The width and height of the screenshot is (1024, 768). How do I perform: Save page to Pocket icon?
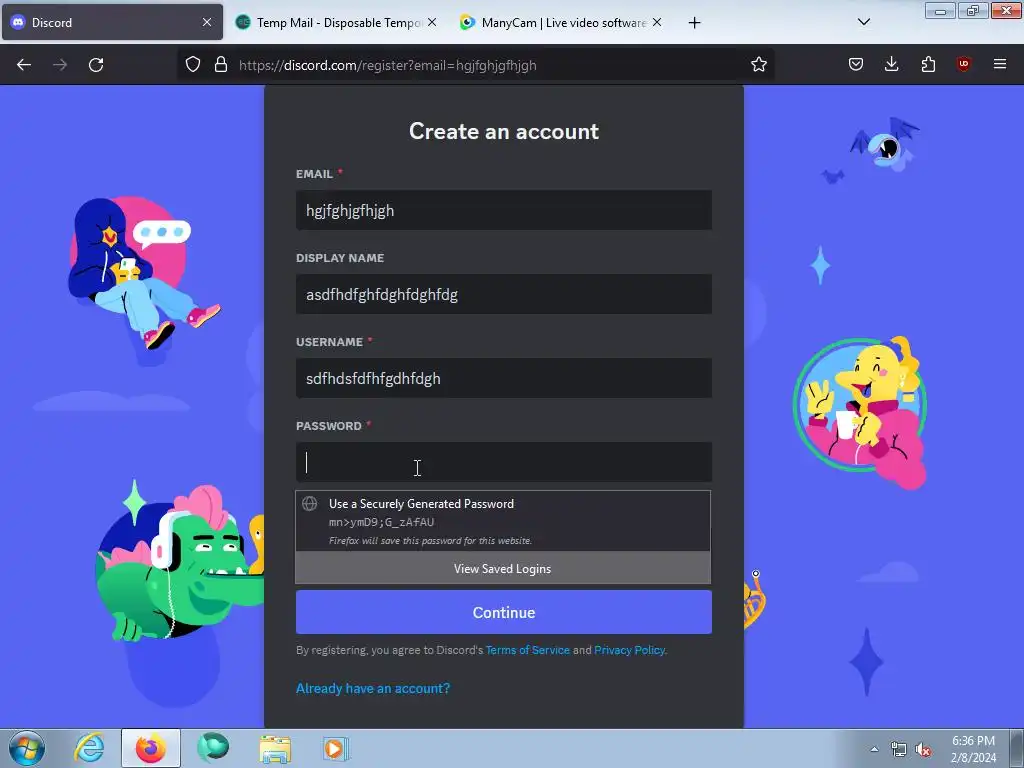pyautogui.click(x=856, y=64)
